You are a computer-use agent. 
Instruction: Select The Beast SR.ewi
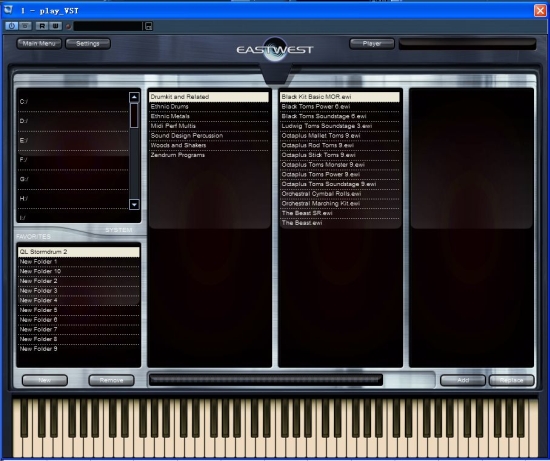pyautogui.click(x=340, y=213)
